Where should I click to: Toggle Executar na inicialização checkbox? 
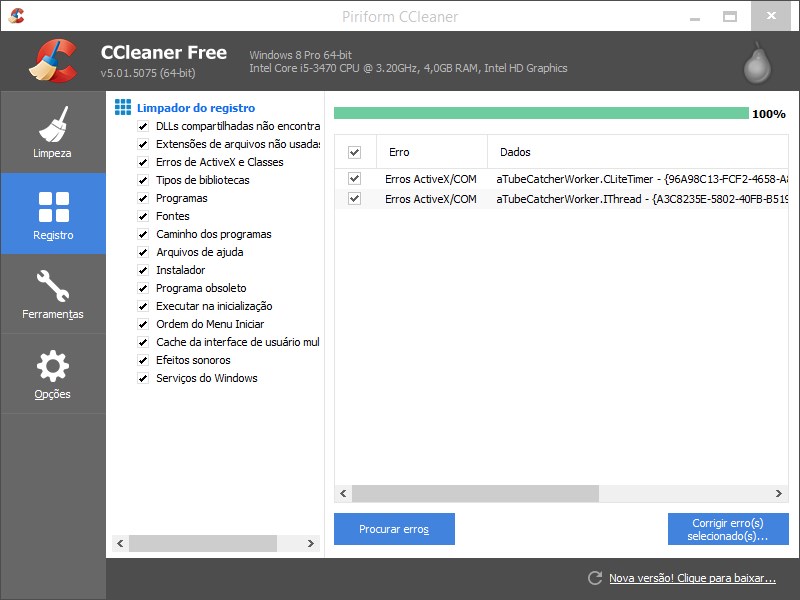(x=143, y=306)
